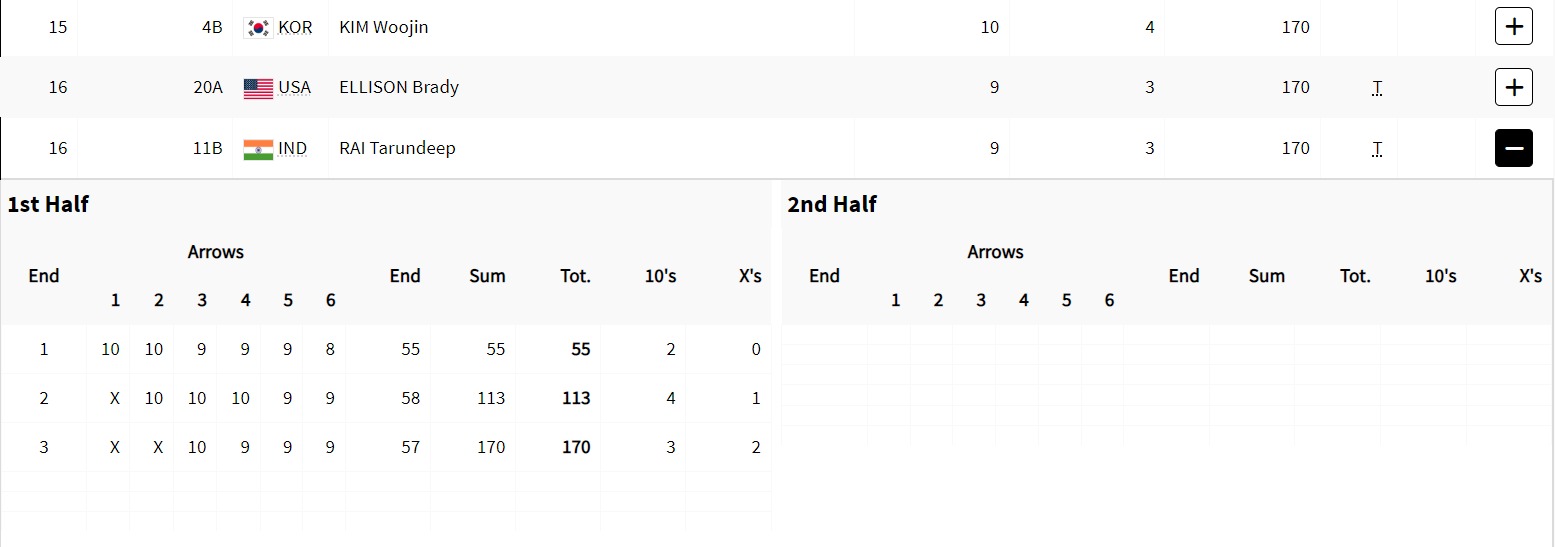Click the KOR country code

coord(295,27)
